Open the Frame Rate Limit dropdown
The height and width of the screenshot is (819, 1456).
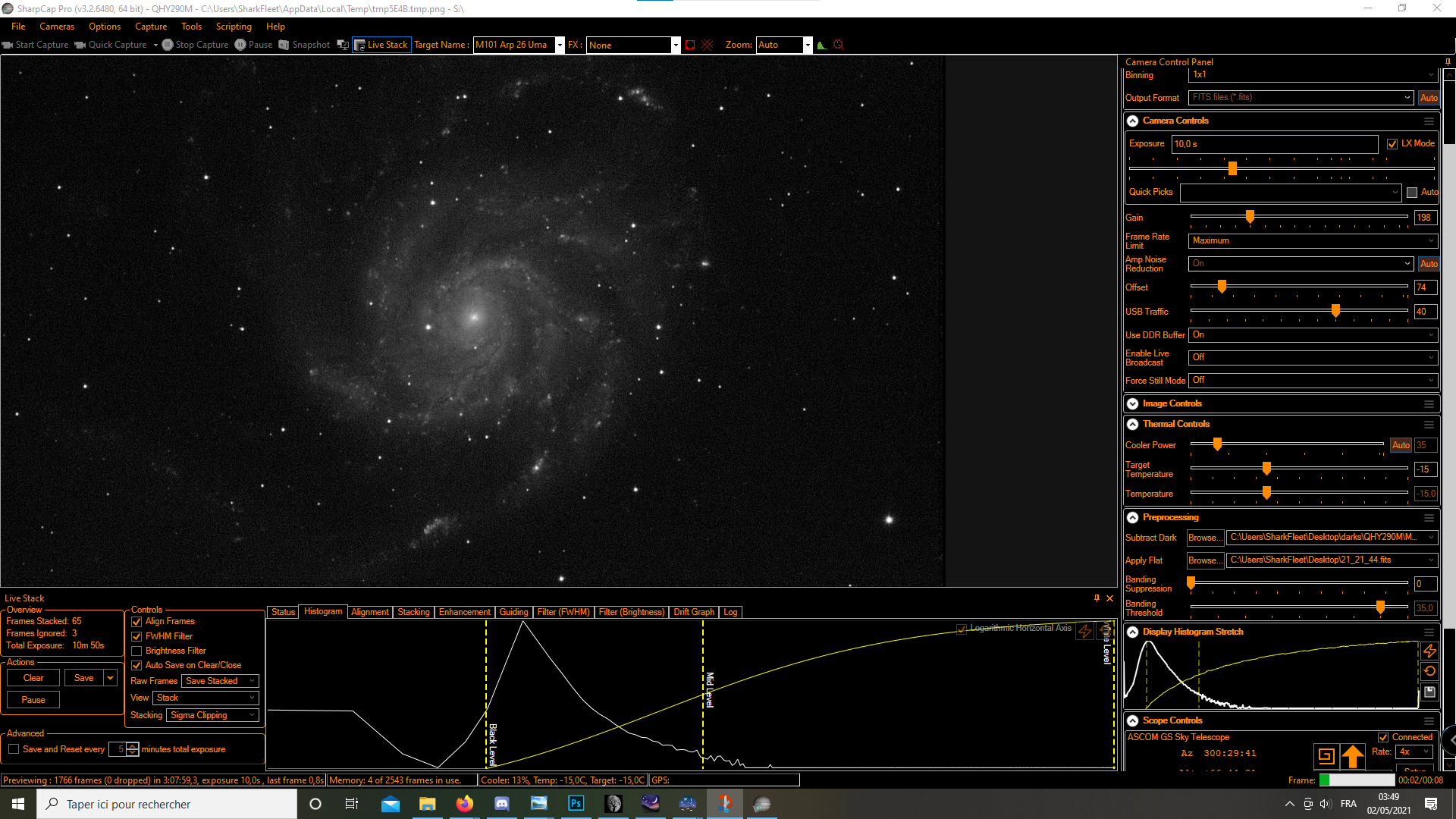click(1313, 240)
